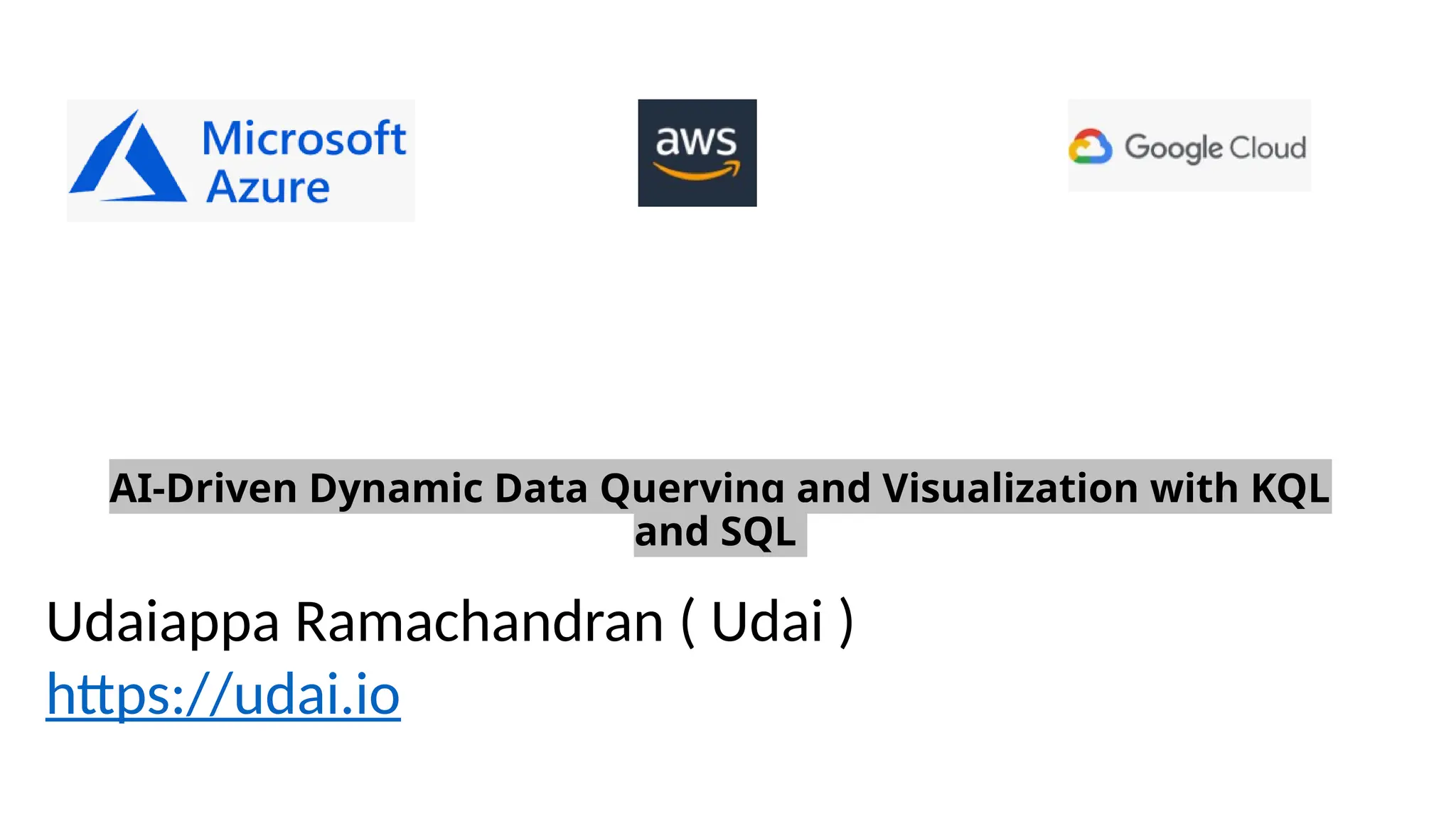Click the "aws" lettering in the logo
The image size is (1456, 819).
(x=696, y=140)
